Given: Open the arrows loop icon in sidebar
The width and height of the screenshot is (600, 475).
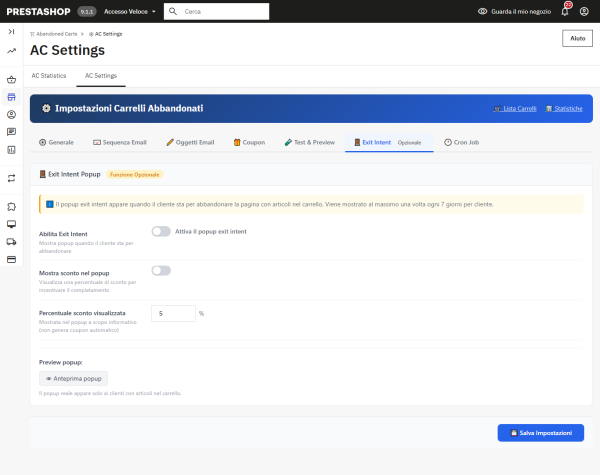Looking at the screenshot, I should tap(11, 178).
